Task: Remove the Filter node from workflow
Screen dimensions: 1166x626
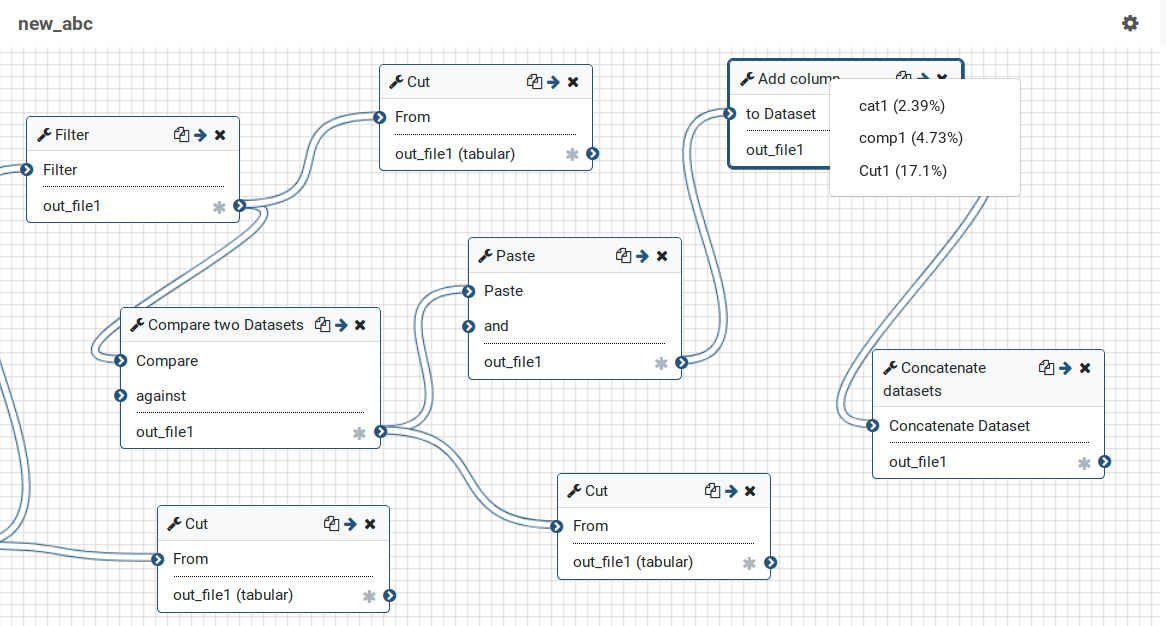Action: [220, 135]
